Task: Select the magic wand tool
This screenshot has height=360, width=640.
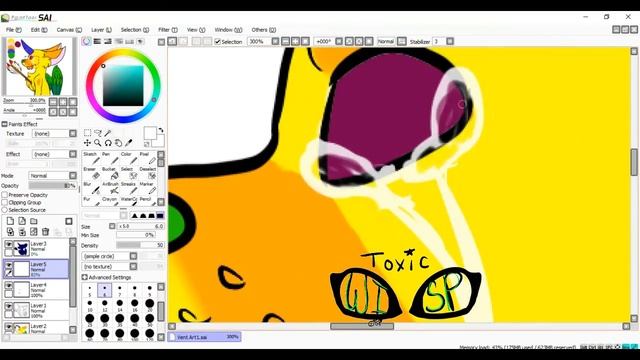Action: click(x=108, y=133)
